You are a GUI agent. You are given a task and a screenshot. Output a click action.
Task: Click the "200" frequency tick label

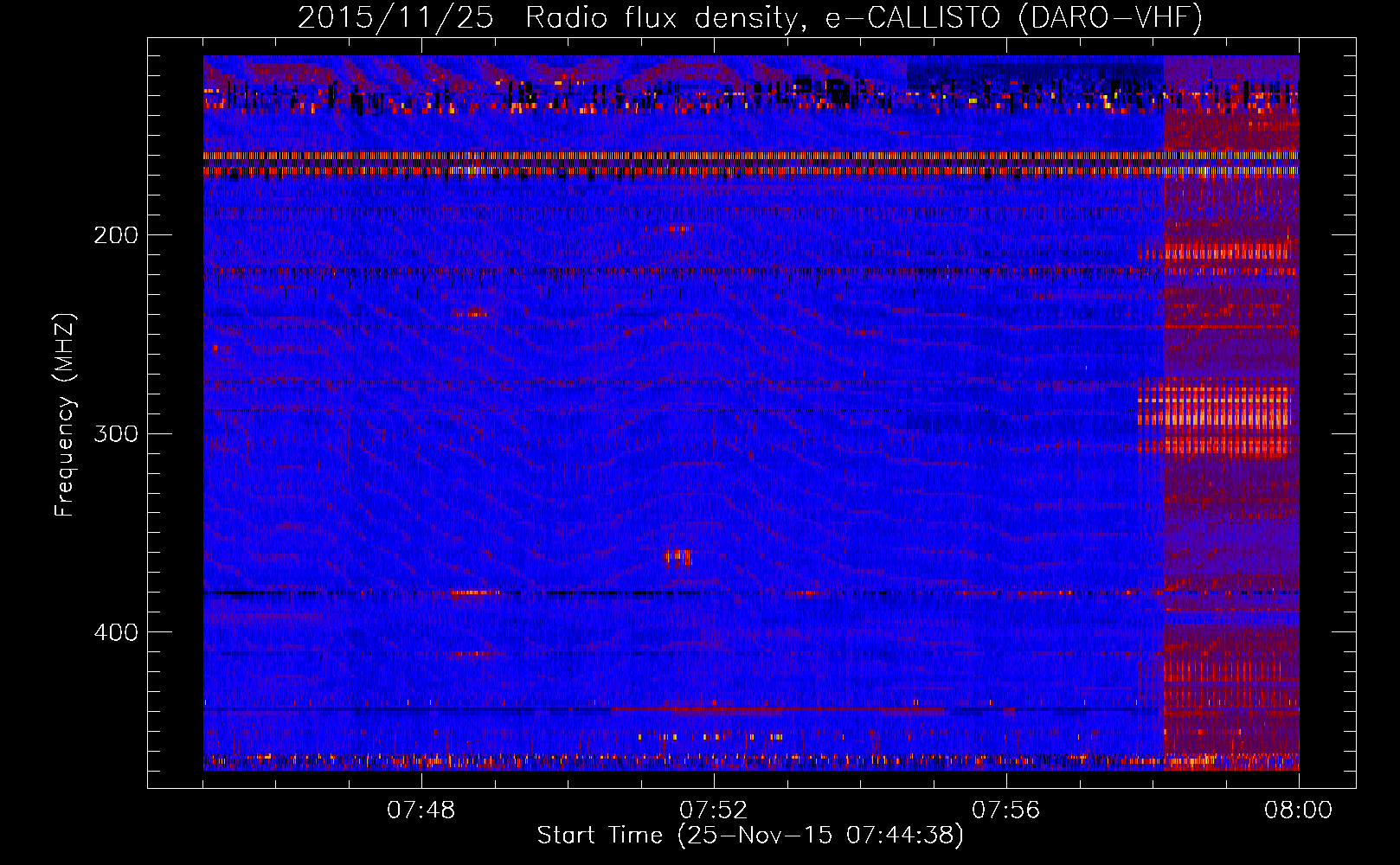pos(115,234)
